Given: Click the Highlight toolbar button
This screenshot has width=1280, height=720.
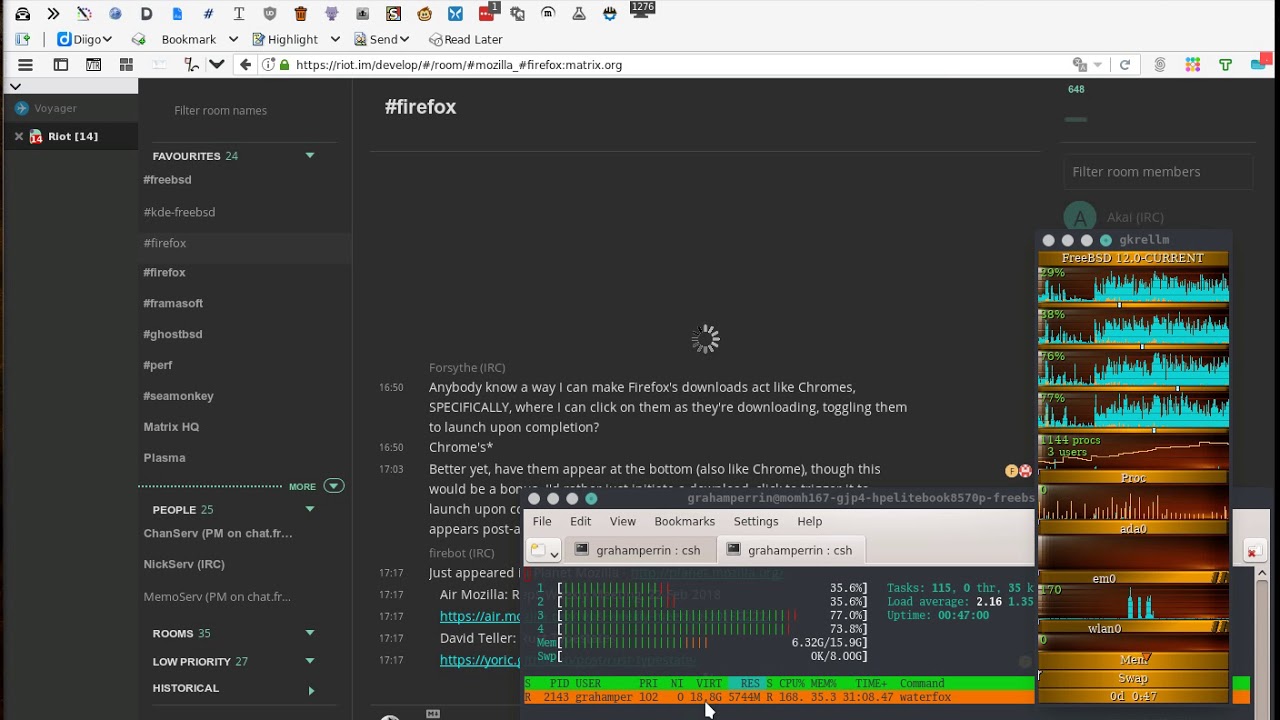Looking at the screenshot, I should pyautogui.click(x=285, y=39).
